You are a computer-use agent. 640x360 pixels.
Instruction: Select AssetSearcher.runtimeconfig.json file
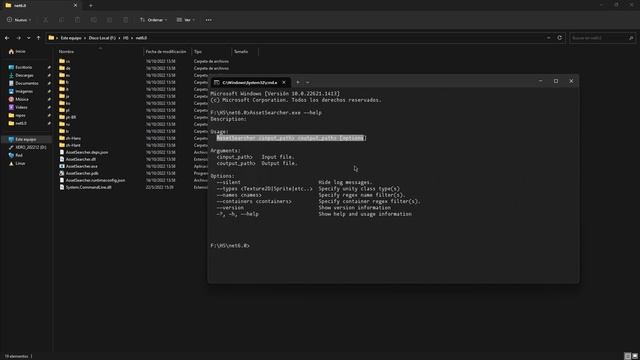coord(95,180)
